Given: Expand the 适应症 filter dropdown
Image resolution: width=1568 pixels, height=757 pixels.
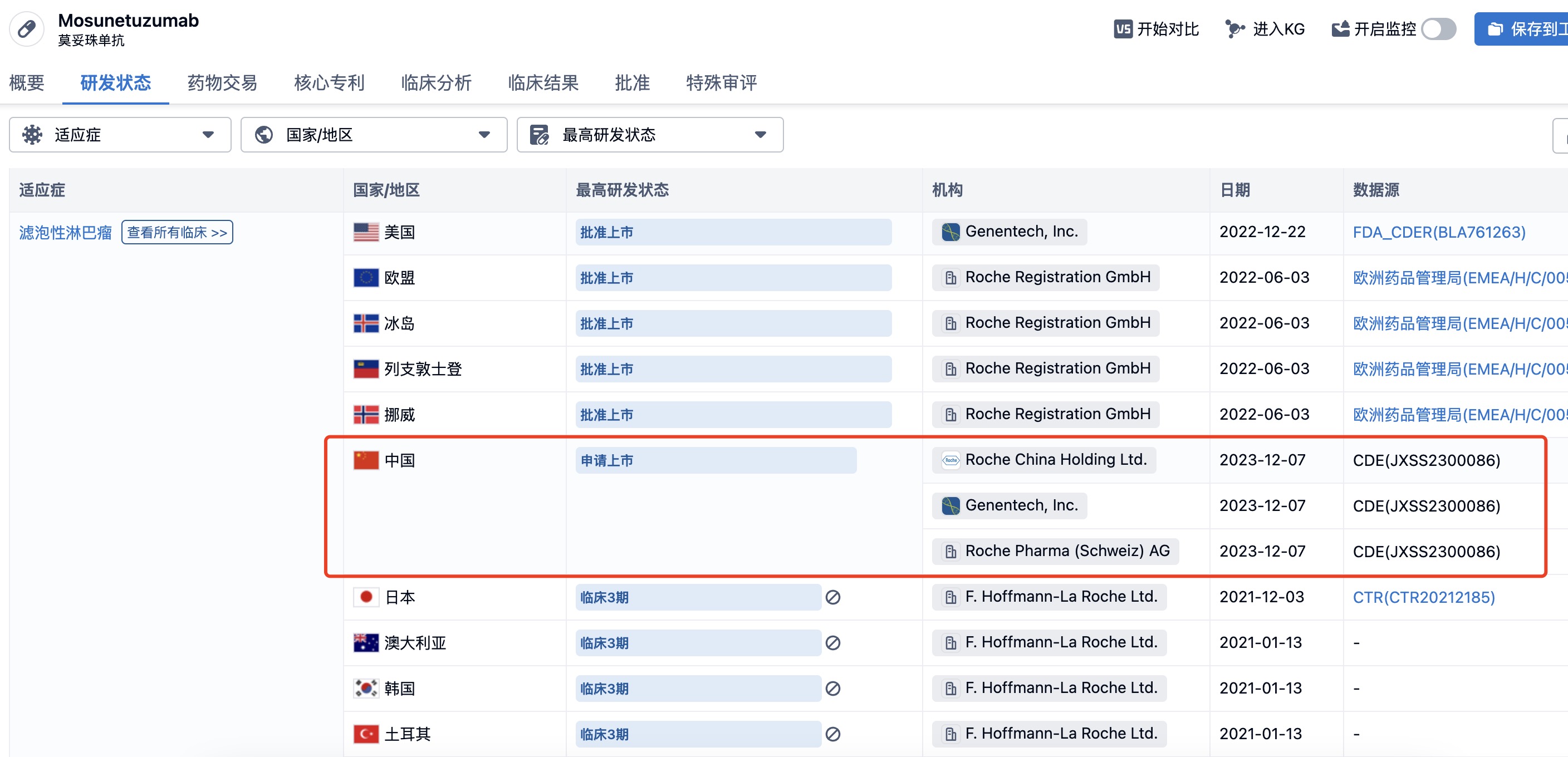Looking at the screenshot, I should (x=120, y=135).
